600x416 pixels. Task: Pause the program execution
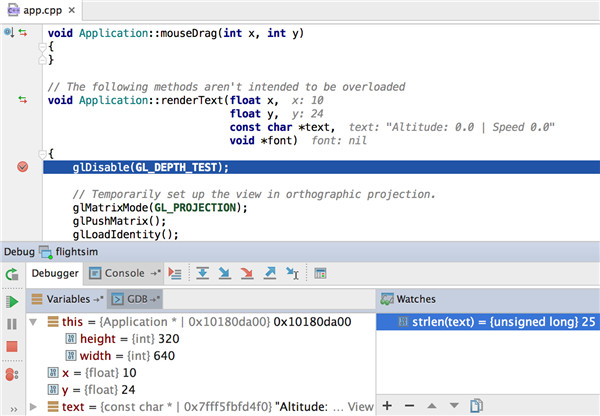[x=12, y=324]
